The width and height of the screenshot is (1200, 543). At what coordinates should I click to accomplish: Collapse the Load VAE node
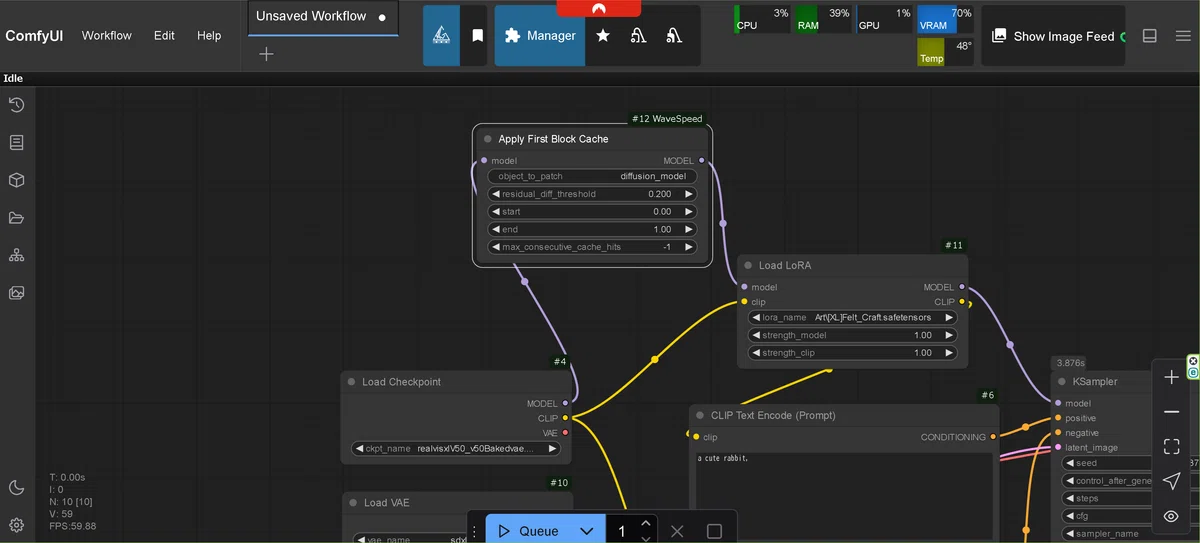[x=353, y=502]
